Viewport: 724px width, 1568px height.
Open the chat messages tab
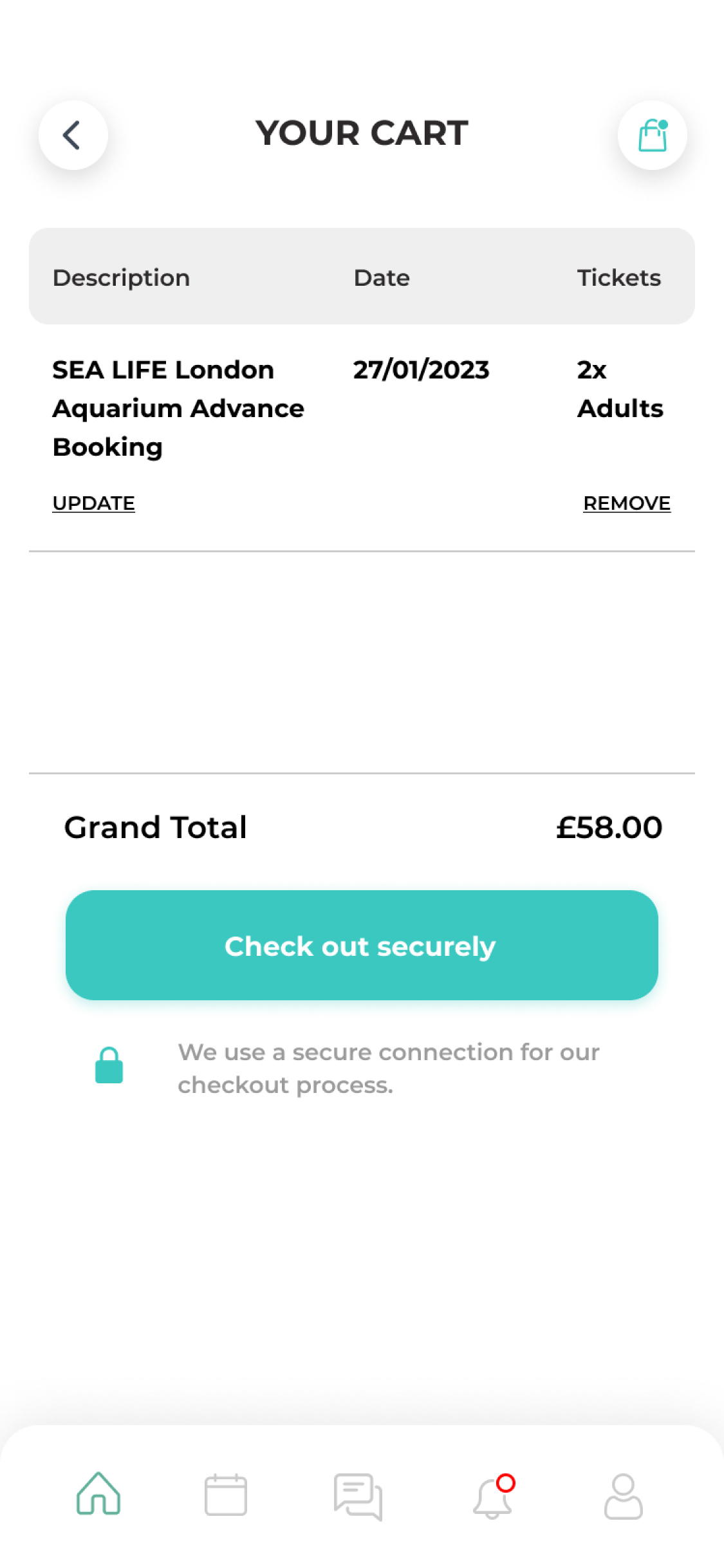click(358, 1496)
